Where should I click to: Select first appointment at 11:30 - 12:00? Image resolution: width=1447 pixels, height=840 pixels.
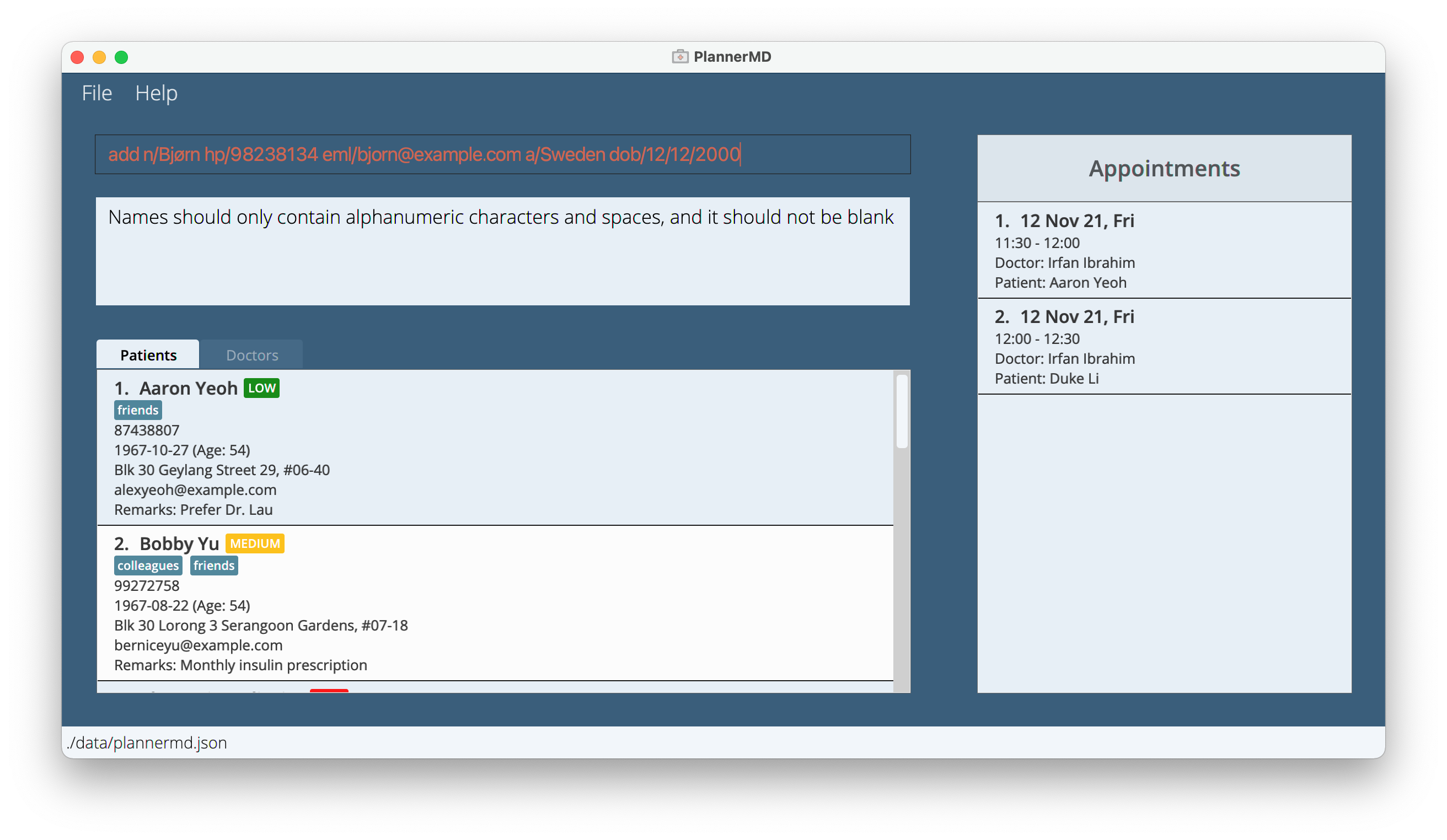[x=1164, y=251]
